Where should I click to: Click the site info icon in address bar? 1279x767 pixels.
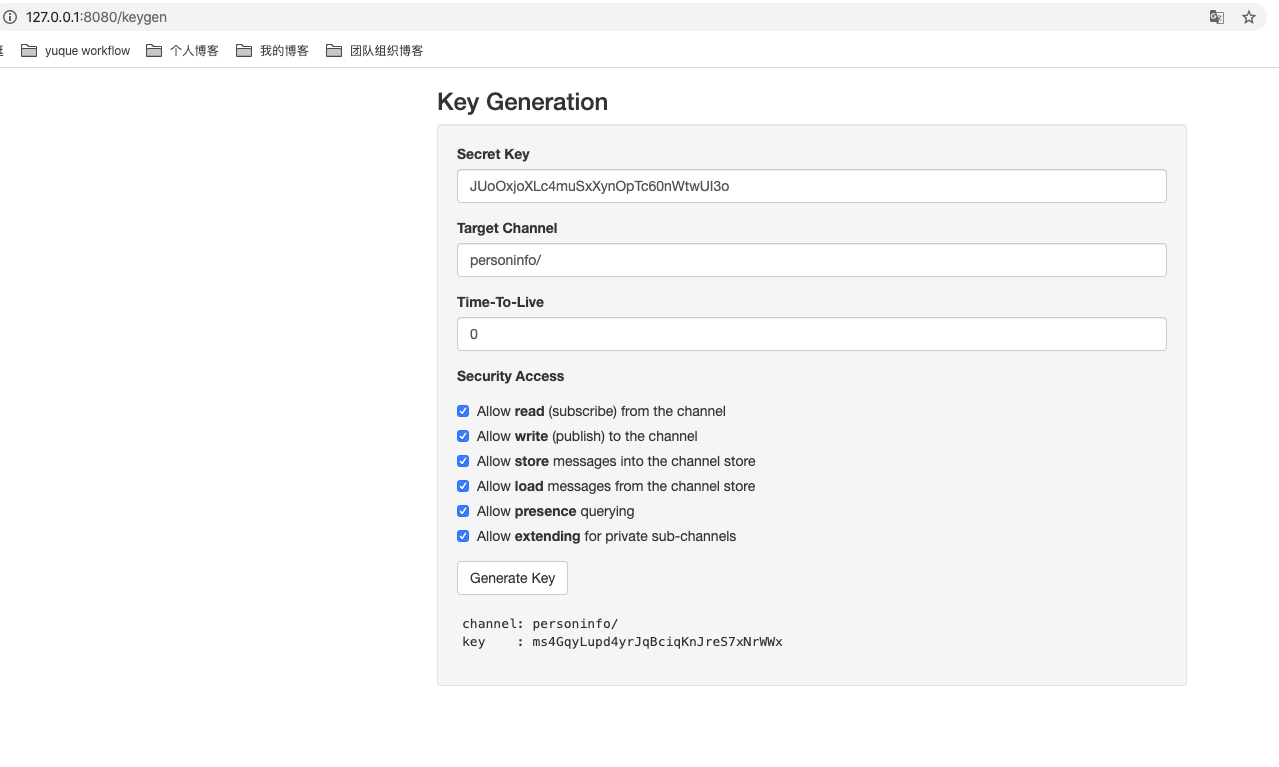tap(10, 17)
